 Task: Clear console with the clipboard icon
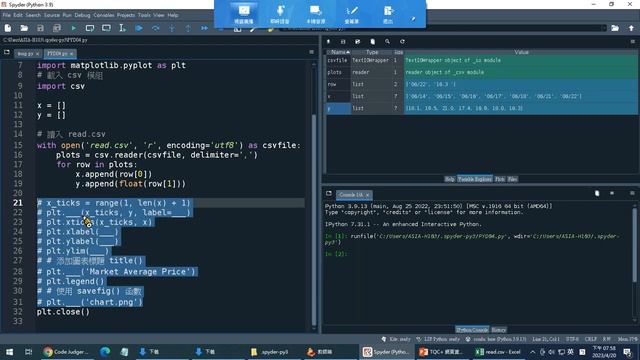(x=597, y=193)
